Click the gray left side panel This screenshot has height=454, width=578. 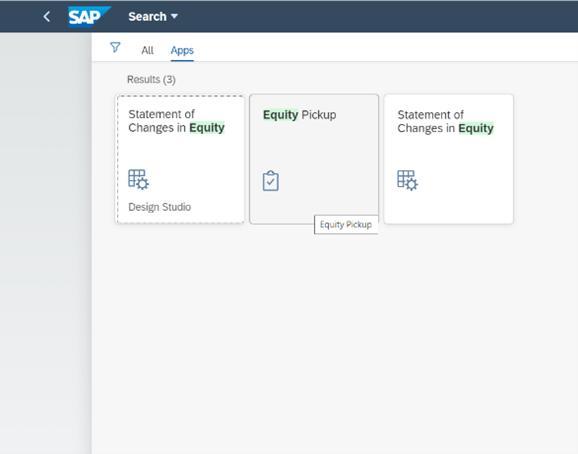(46, 243)
